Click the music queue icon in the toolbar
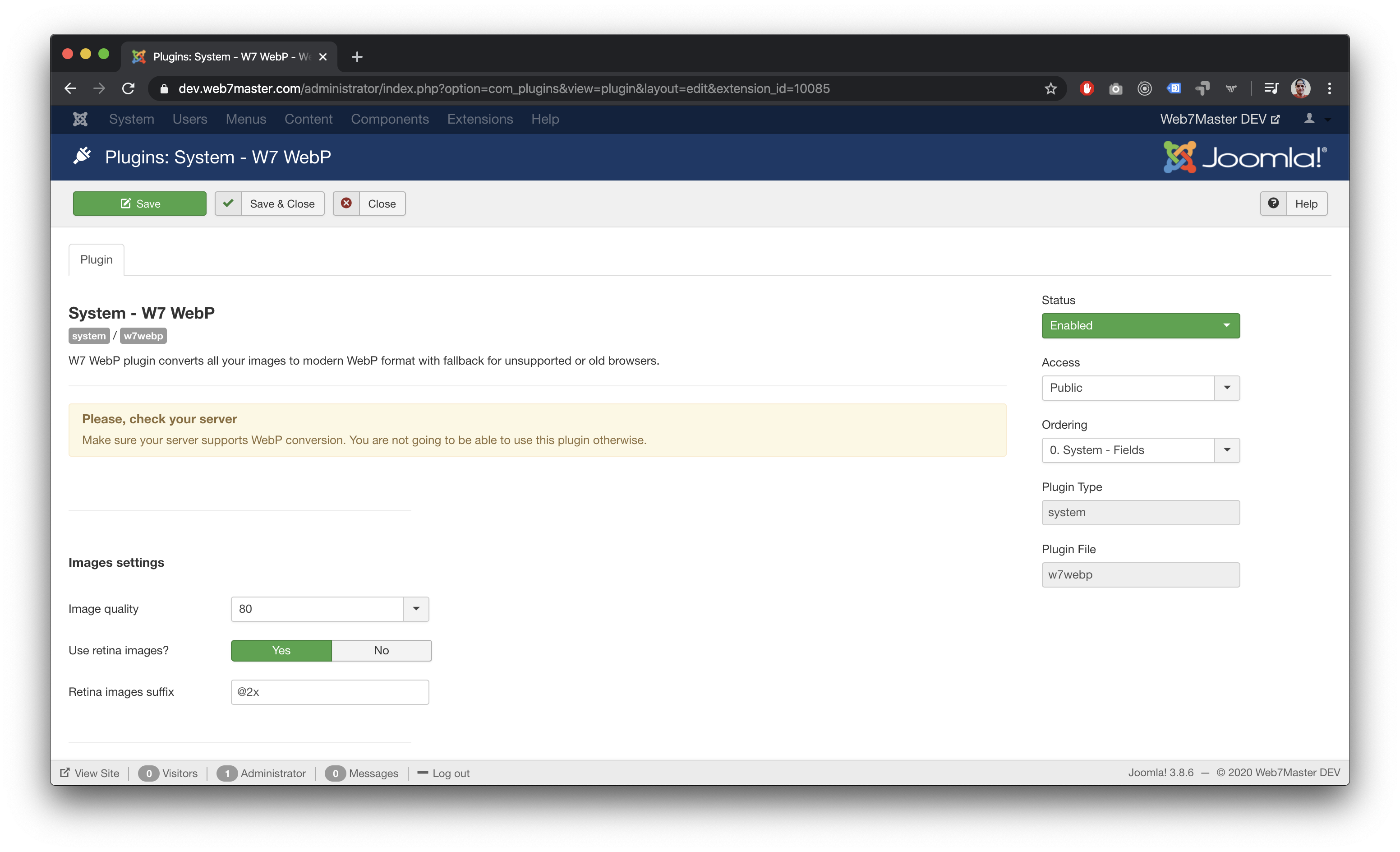Viewport: 1400px width, 852px height. pyautogui.click(x=1271, y=88)
